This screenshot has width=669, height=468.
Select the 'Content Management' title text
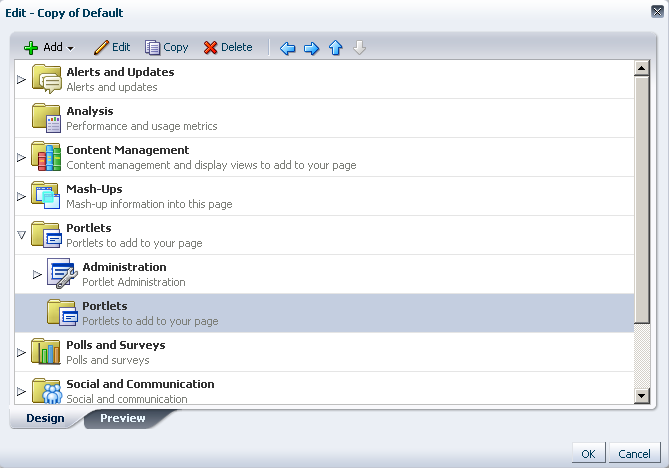[x=128, y=150]
